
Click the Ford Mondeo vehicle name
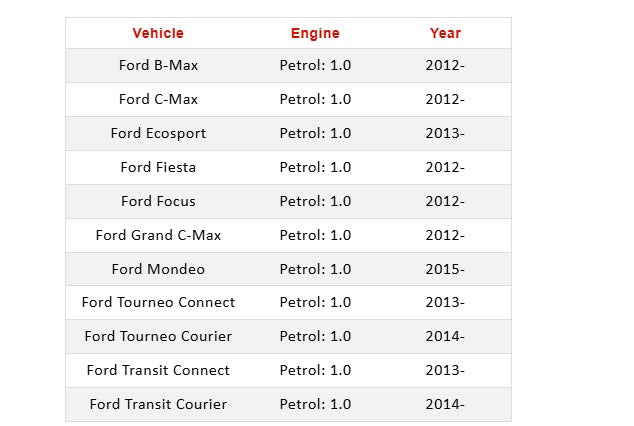click(x=158, y=269)
